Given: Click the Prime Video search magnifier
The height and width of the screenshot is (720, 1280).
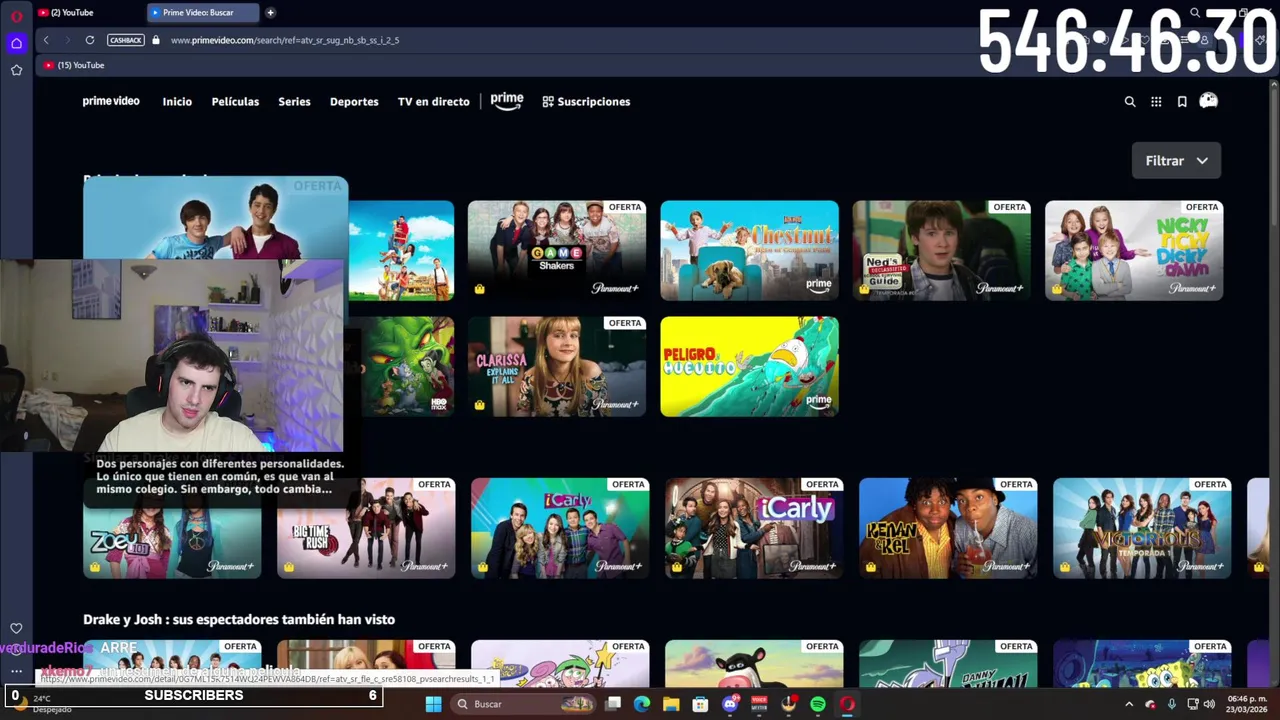Looking at the screenshot, I should click(1130, 101).
